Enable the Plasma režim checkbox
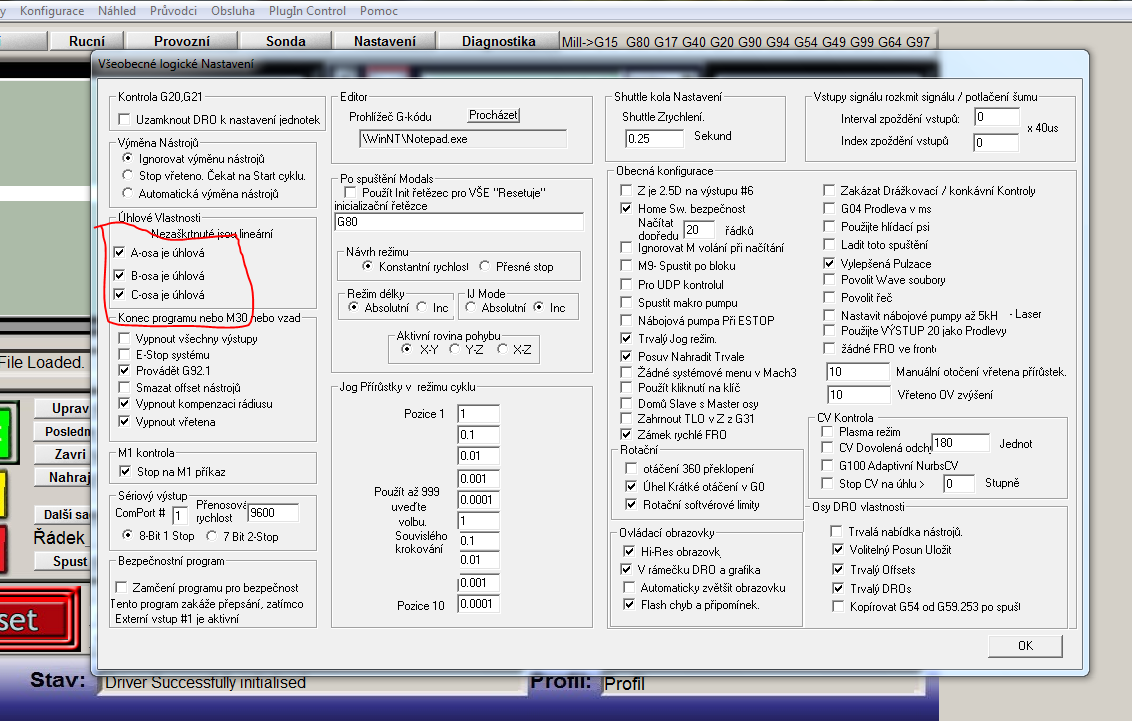The width and height of the screenshot is (1132, 721). (x=827, y=432)
